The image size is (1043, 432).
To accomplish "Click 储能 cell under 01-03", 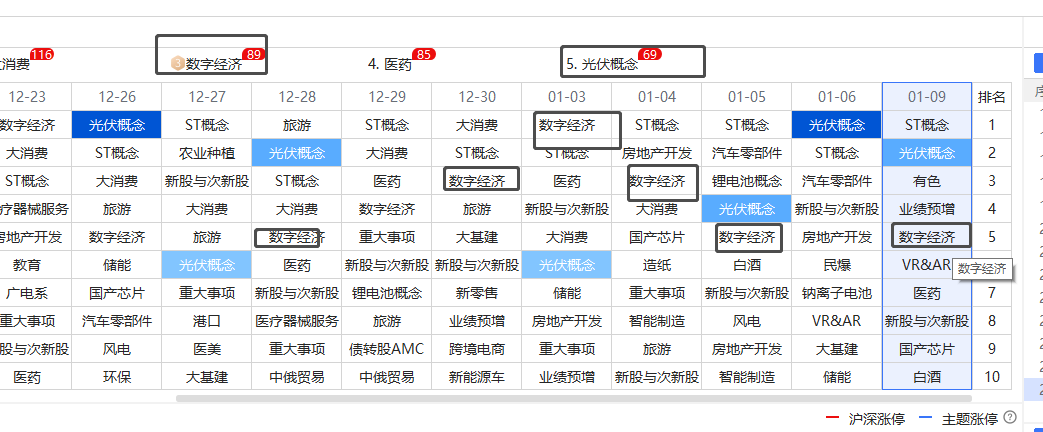I will [x=567, y=293].
